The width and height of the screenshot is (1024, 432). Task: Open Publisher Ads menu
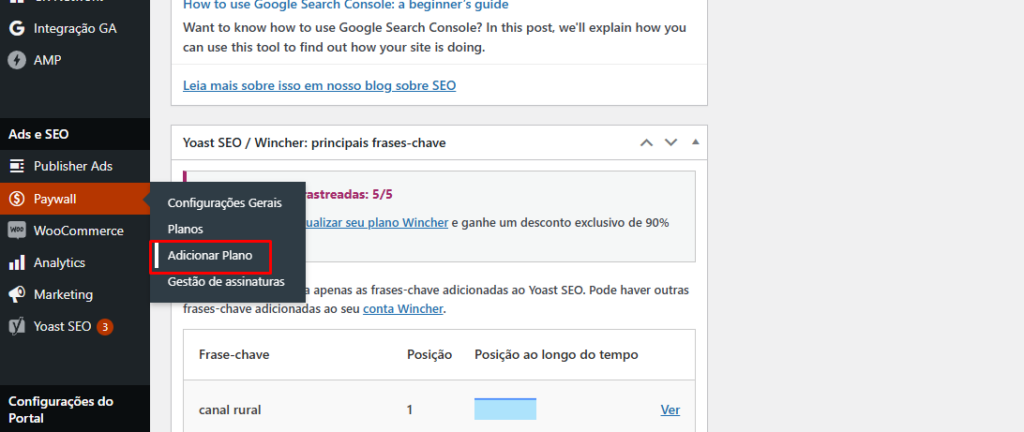point(75,166)
